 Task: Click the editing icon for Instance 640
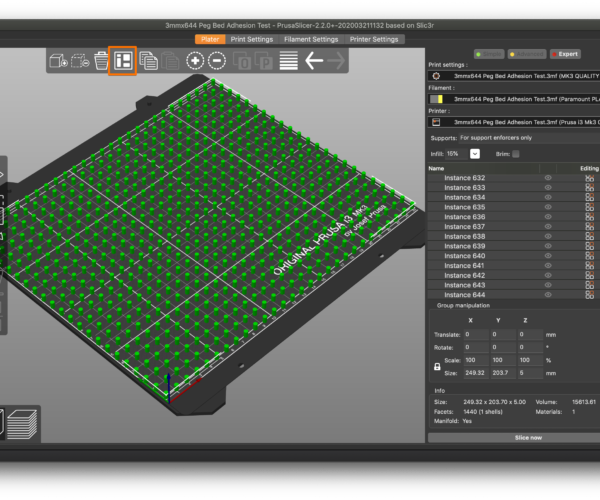(589, 256)
